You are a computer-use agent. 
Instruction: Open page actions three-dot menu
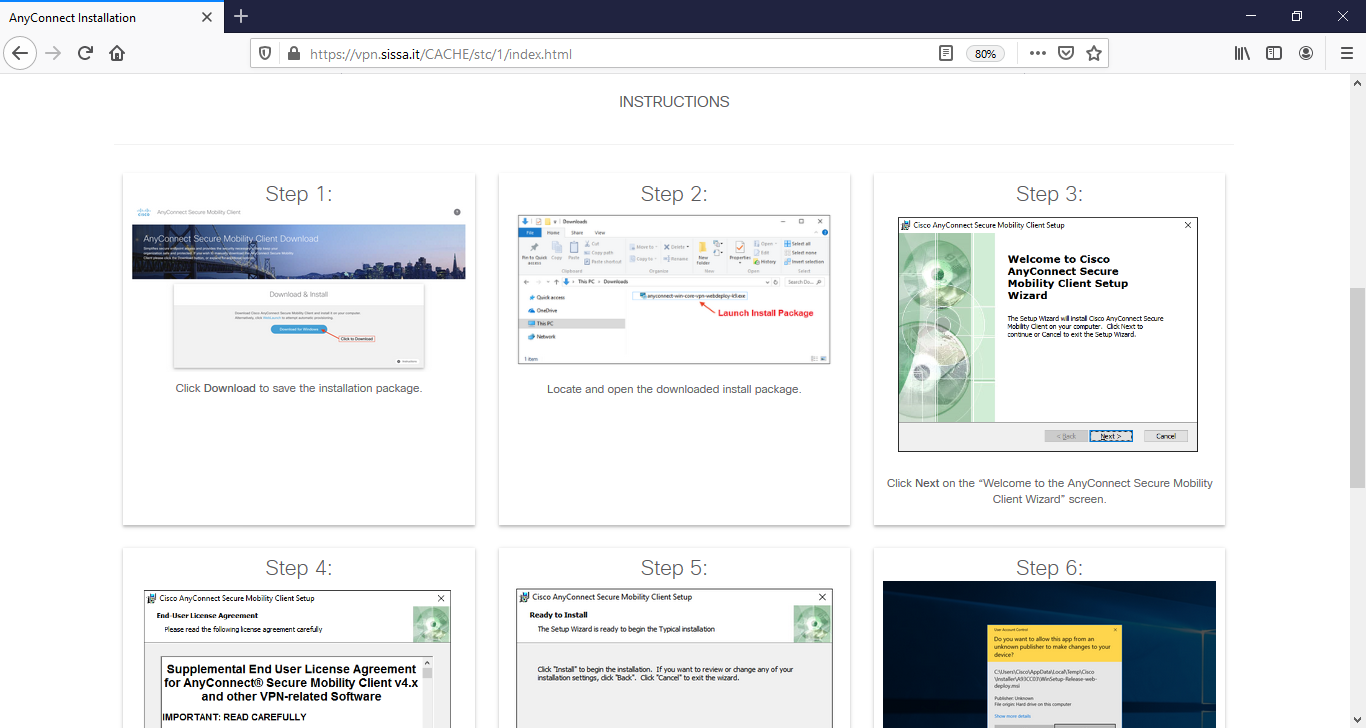click(1038, 54)
